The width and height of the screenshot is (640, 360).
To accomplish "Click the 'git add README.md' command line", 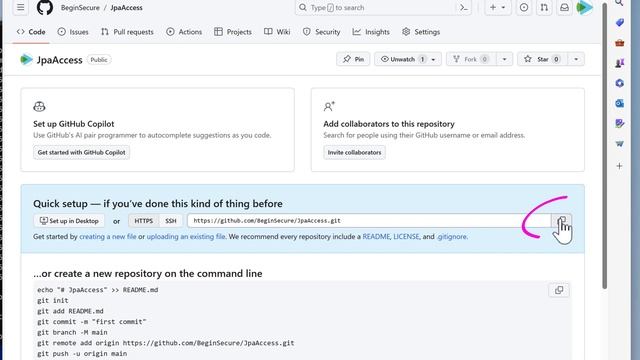I will (70, 311).
